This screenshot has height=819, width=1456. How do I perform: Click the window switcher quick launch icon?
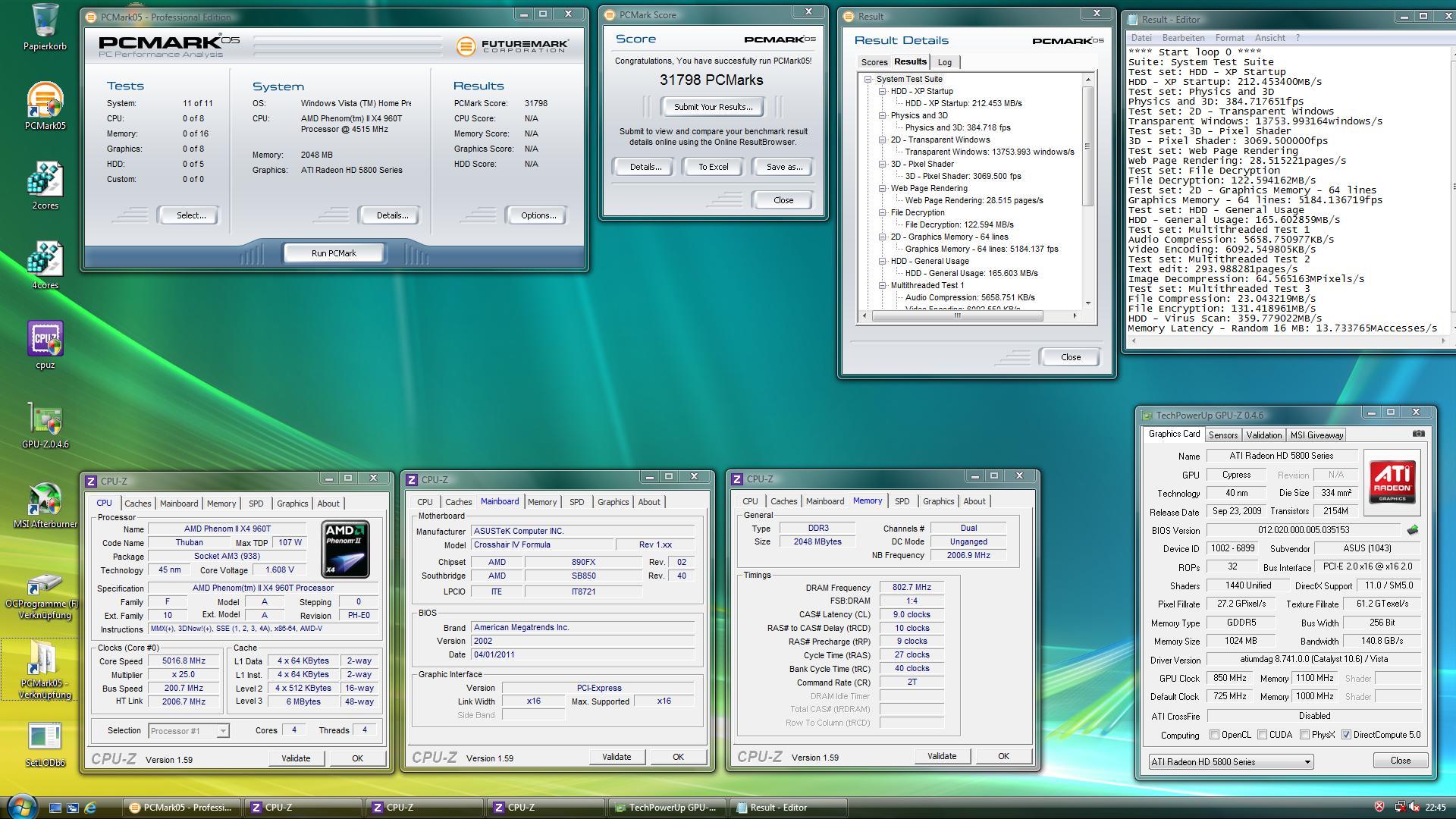tap(73, 808)
